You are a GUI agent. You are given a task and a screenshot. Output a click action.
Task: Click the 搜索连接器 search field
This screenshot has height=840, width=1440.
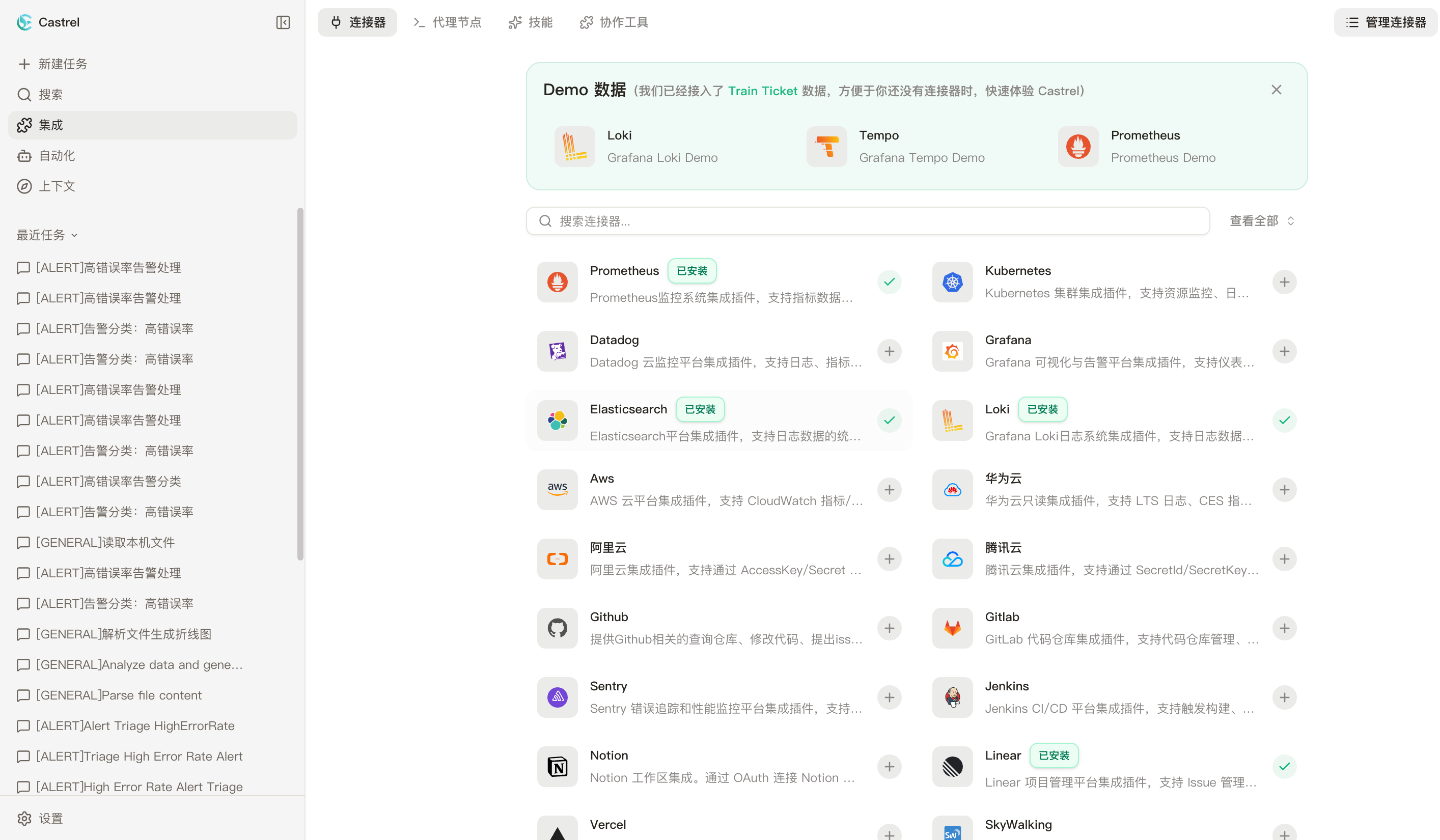pyautogui.click(x=868, y=221)
